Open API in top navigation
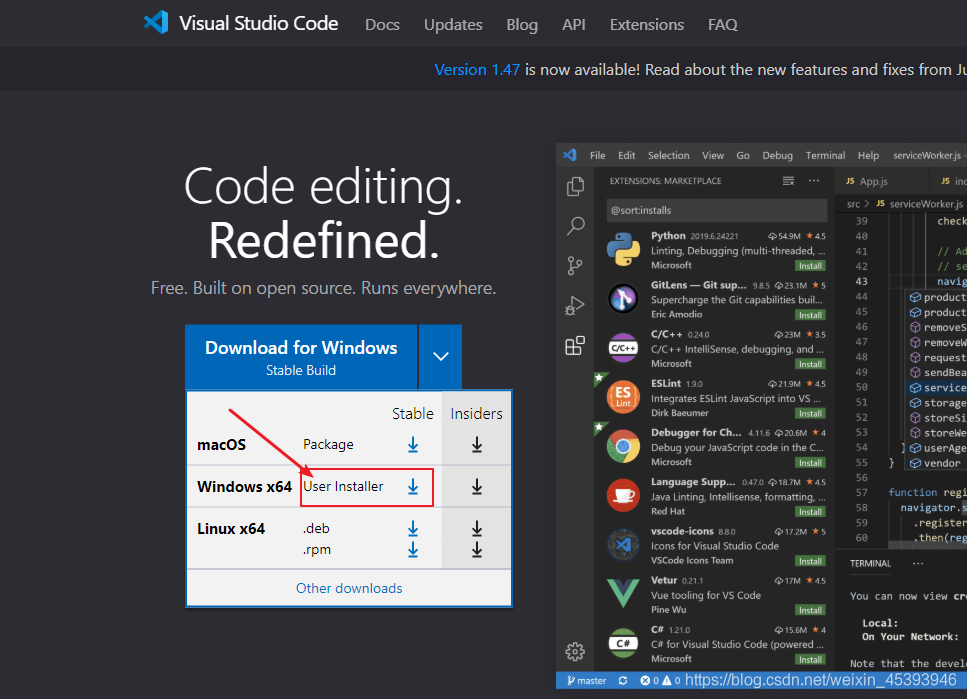Viewport: 967px width, 699px height. tap(574, 25)
